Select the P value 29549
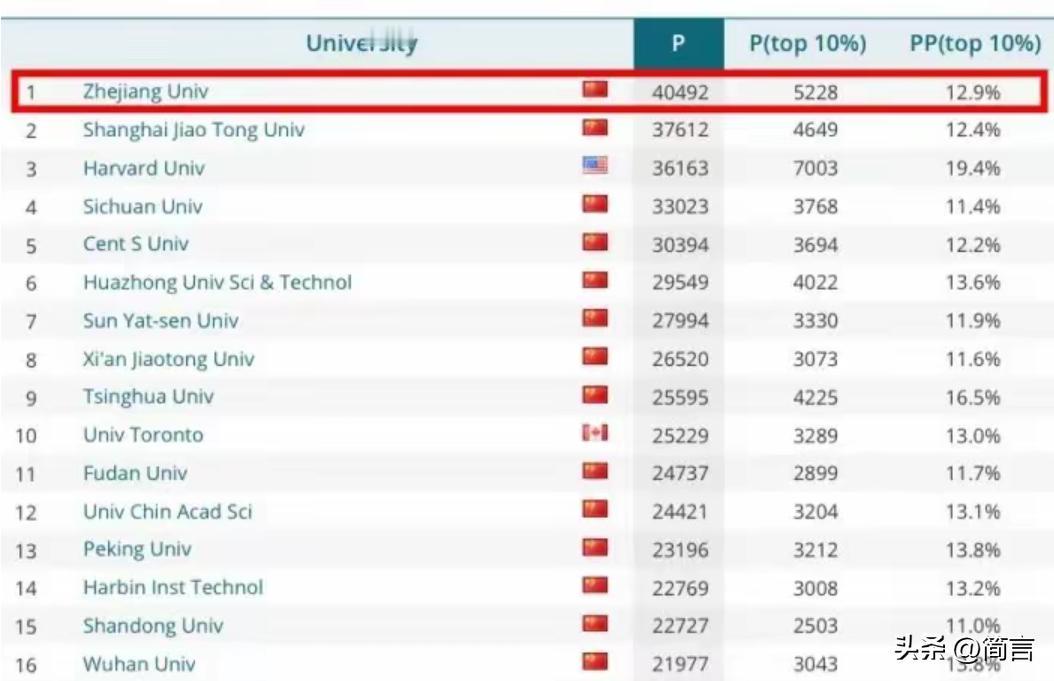1054x681 pixels. (680, 282)
